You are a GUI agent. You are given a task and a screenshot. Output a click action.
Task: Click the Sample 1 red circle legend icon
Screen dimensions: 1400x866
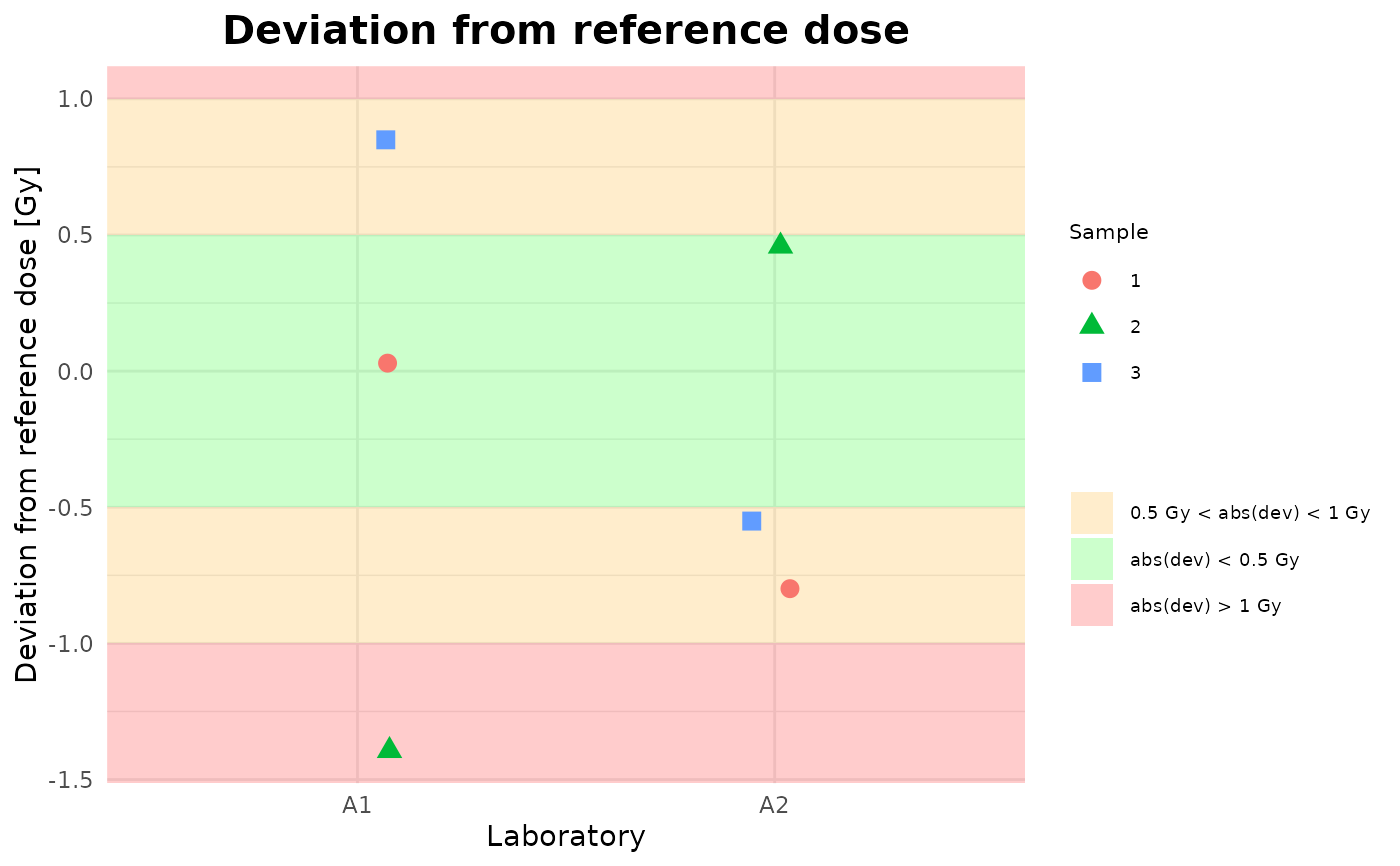click(1092, 281)
